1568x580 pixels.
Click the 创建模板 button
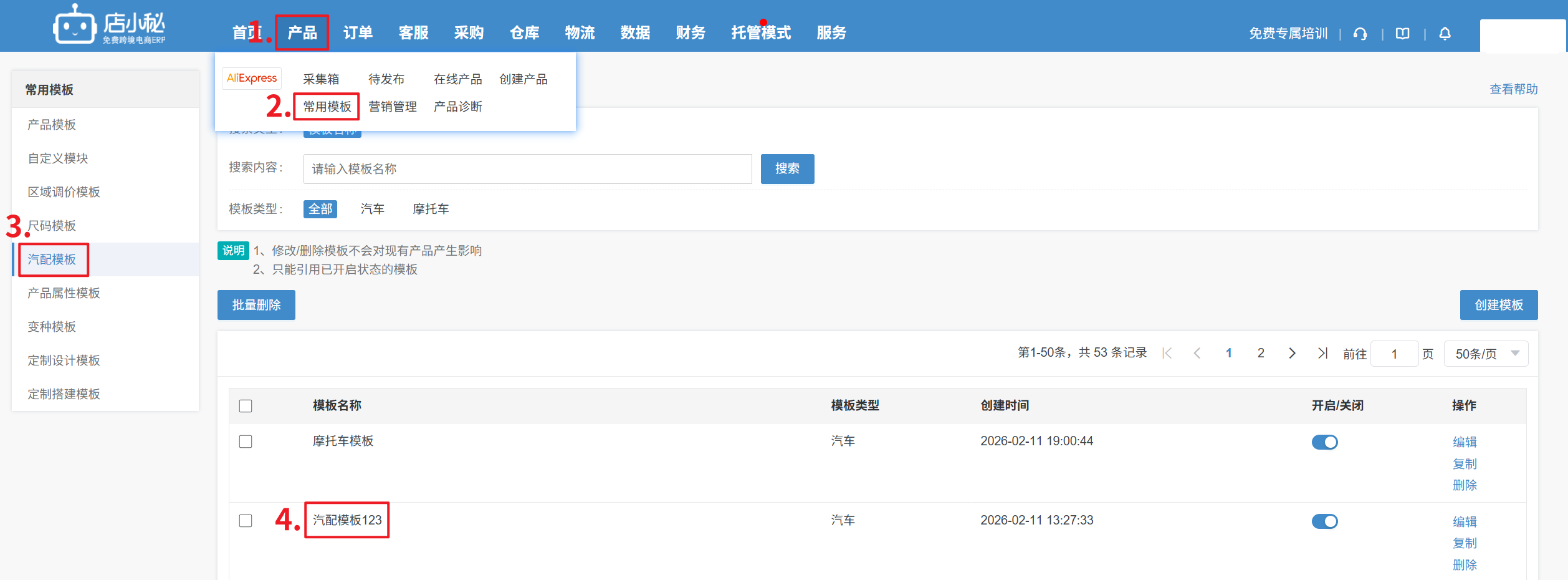click(1498, 305)
